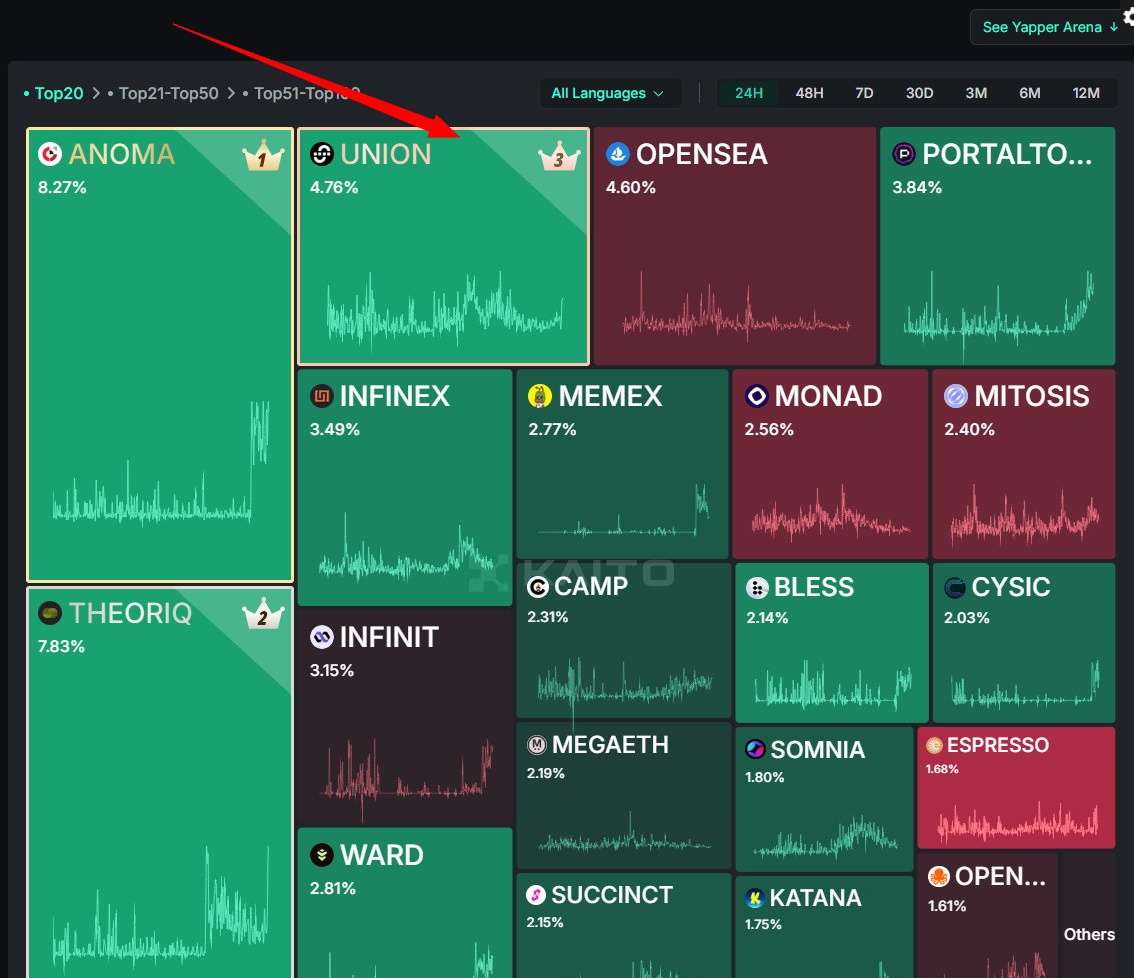Click the OPEN... 1.61% value
The image size is (1134, 978).
pos(947,906)
